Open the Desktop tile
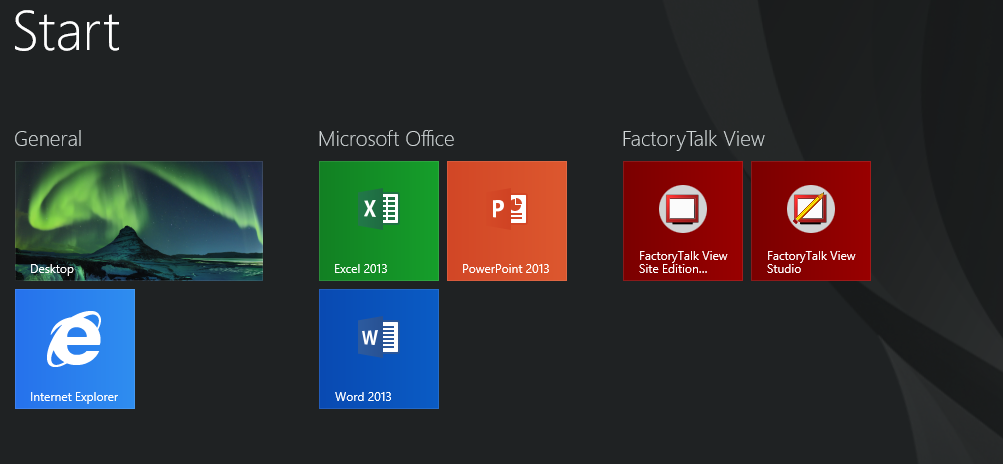This screenshot has width=1003, height=464. (139, 221)
